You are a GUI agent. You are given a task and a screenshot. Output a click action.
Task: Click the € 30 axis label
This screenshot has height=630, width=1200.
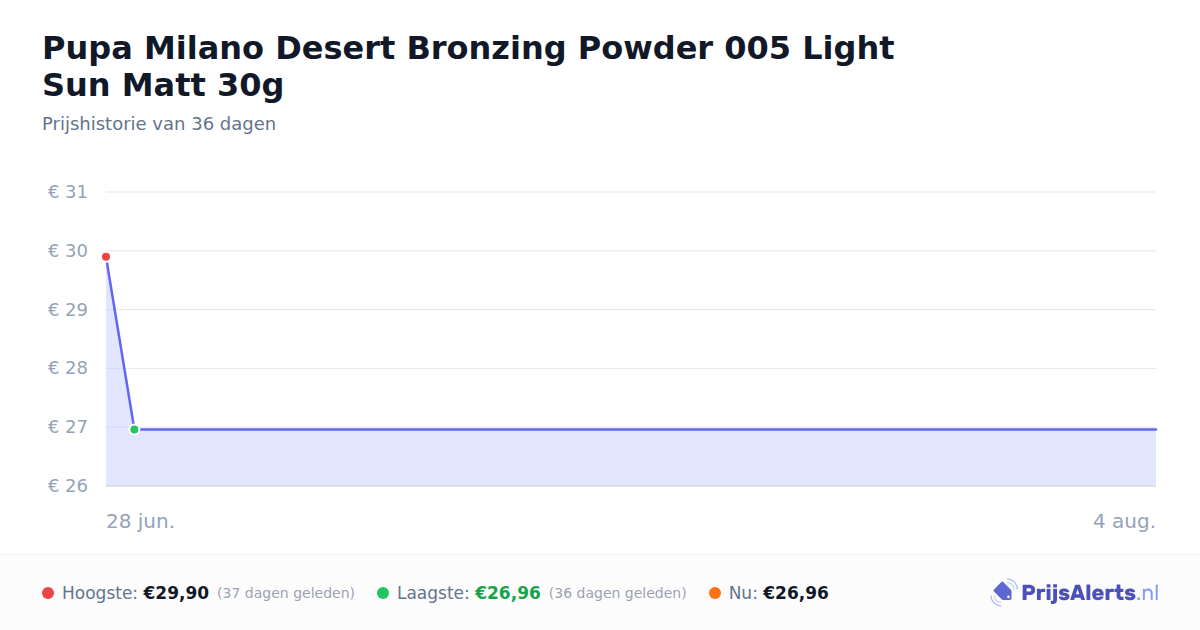click(x=68, y=251)
